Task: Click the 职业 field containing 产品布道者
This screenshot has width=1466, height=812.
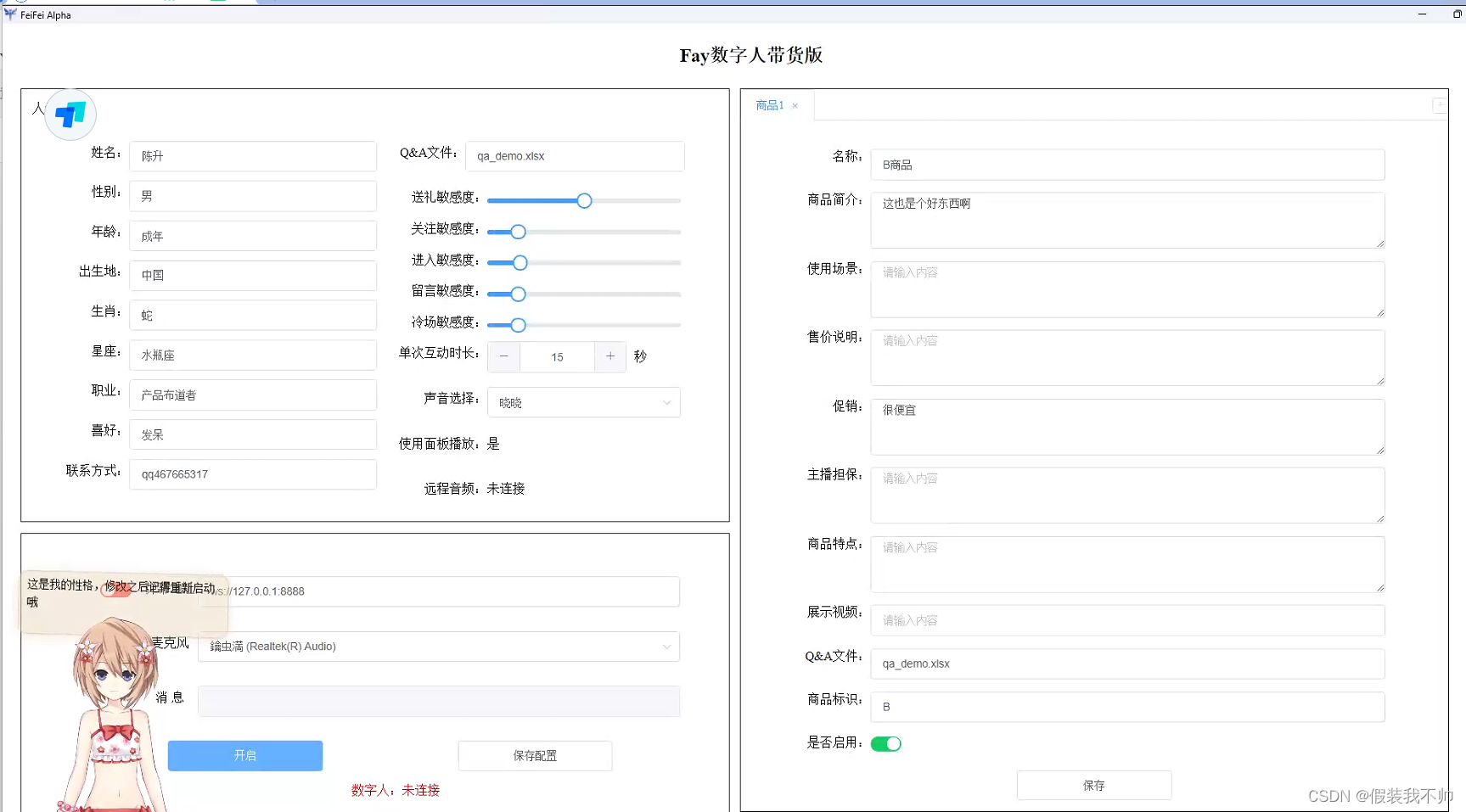Action: point(253,395)
